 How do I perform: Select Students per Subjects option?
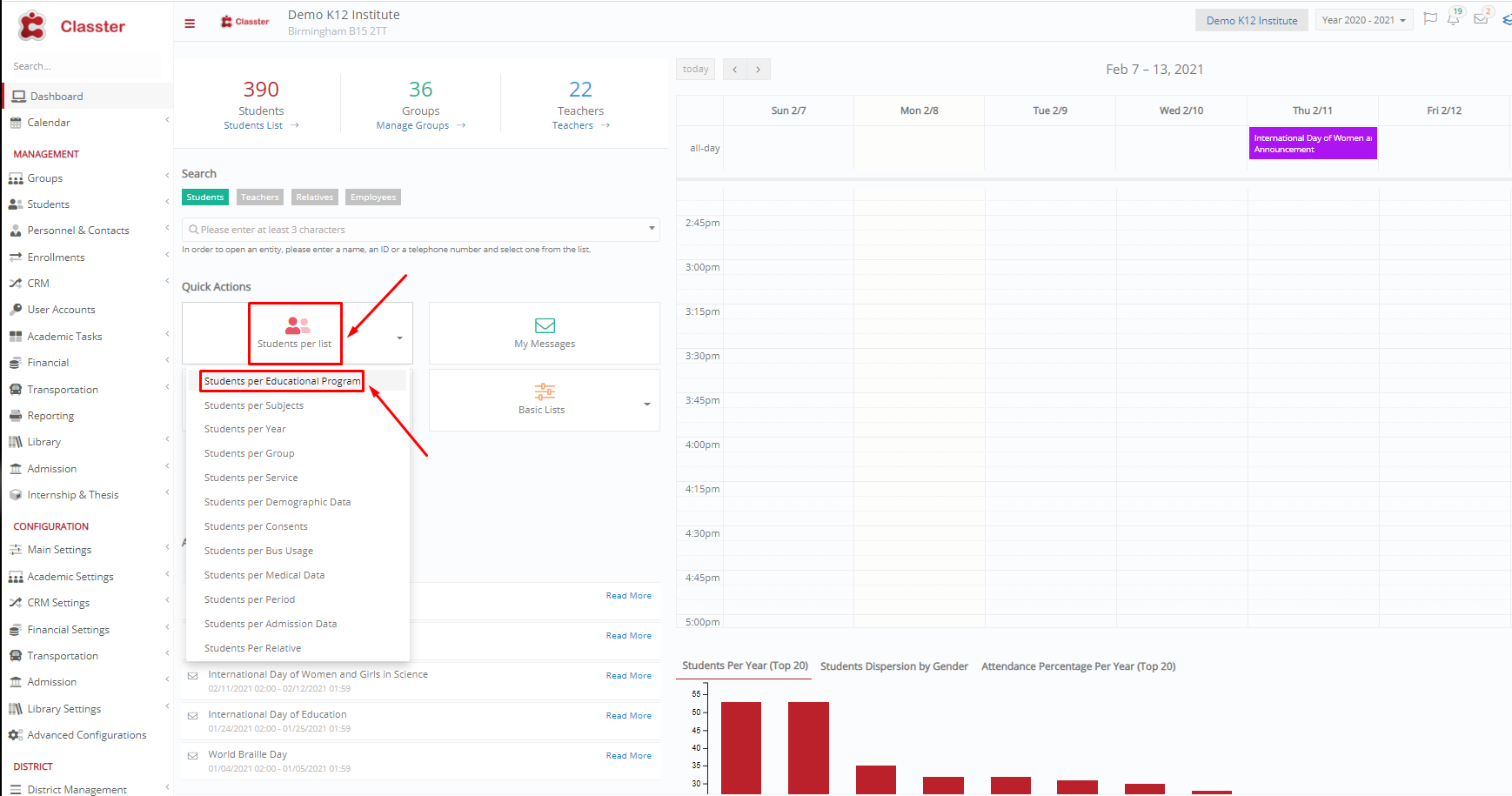254,405
